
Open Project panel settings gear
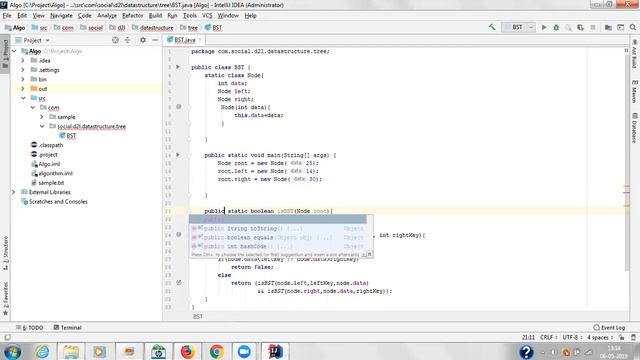(x=143, y=40)
